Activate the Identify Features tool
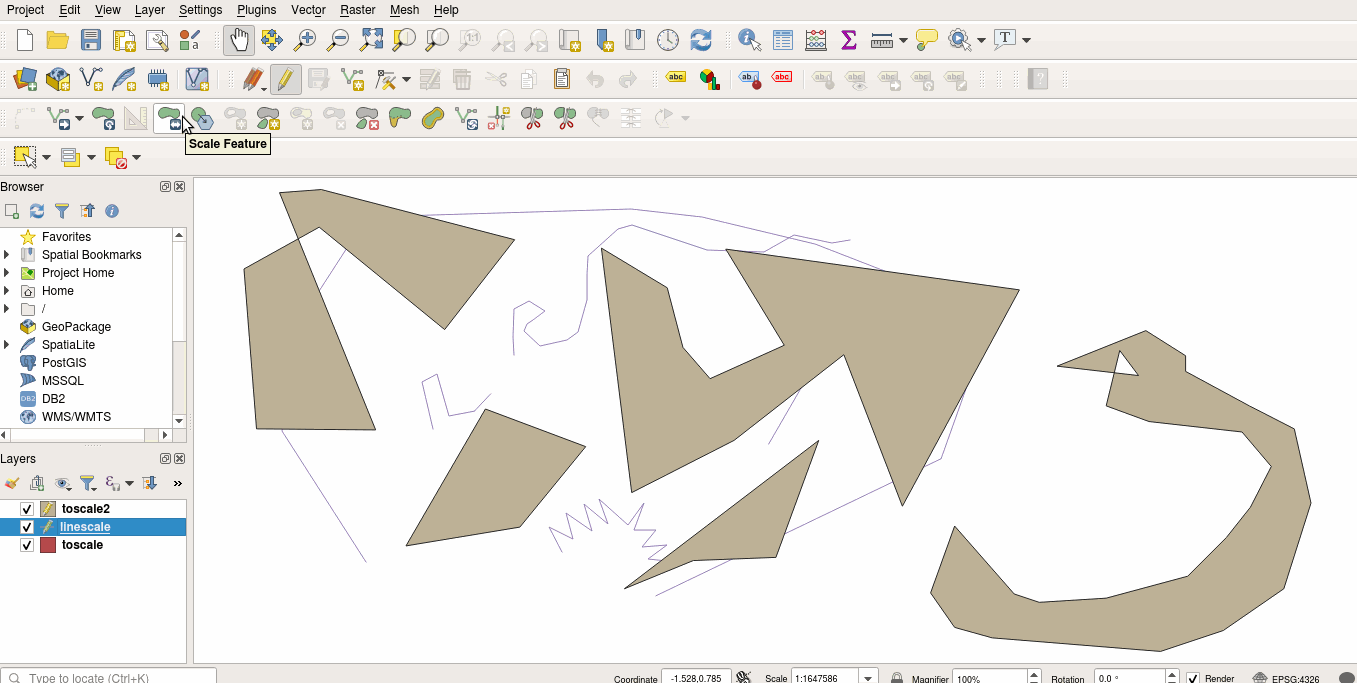1357x683 pixels. [749, 40]
